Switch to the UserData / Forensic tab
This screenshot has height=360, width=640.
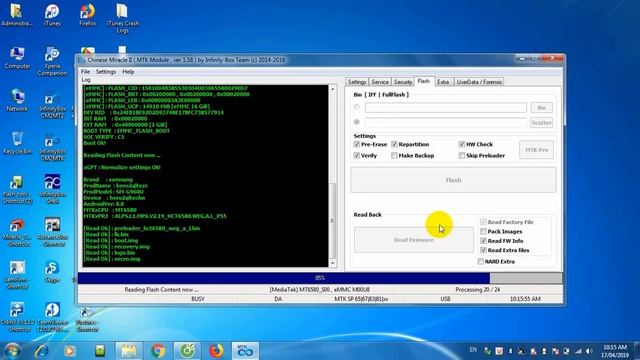click(479, 82)
